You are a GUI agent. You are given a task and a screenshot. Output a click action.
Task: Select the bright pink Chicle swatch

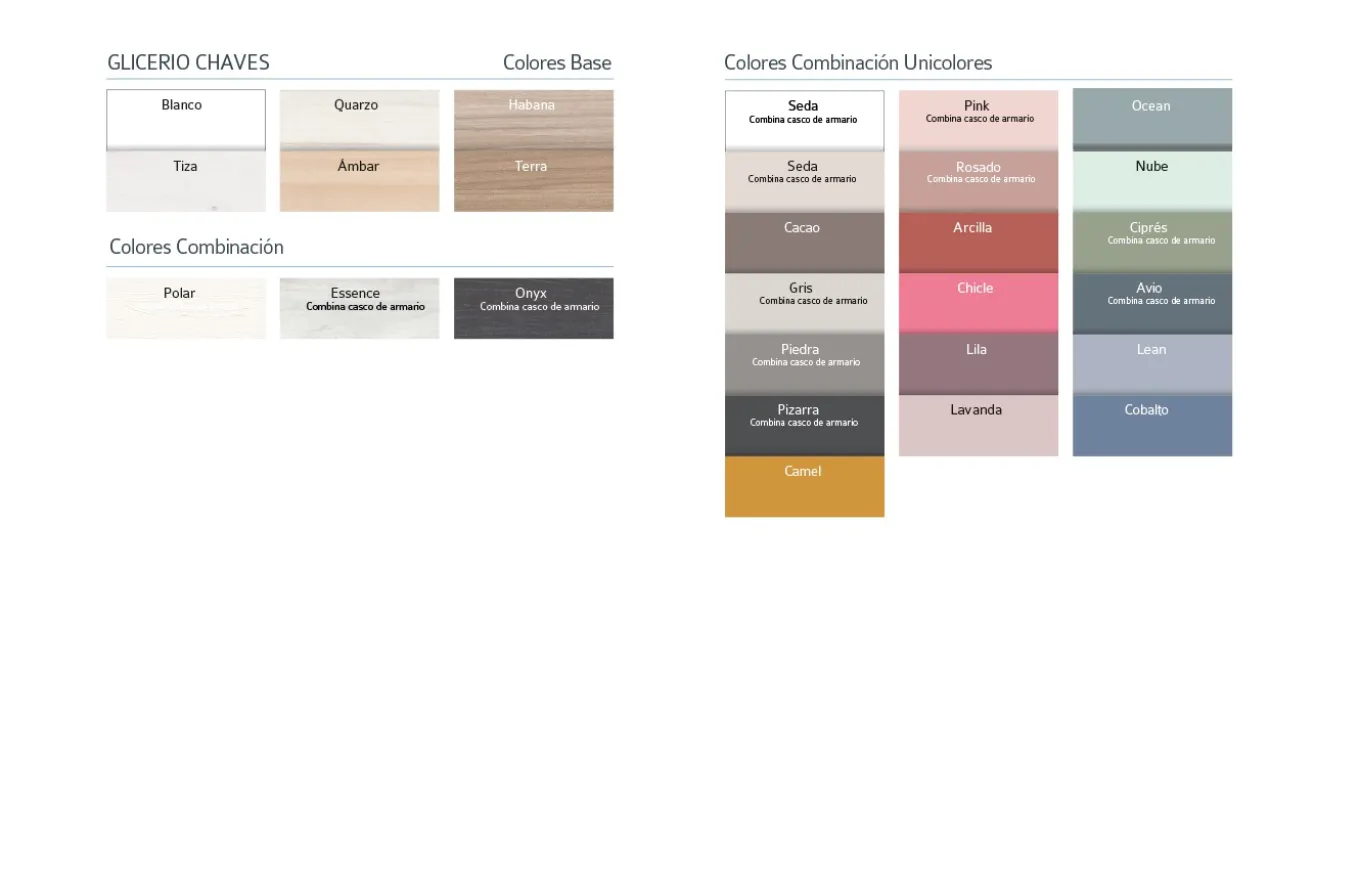click(x=978, y=303)
